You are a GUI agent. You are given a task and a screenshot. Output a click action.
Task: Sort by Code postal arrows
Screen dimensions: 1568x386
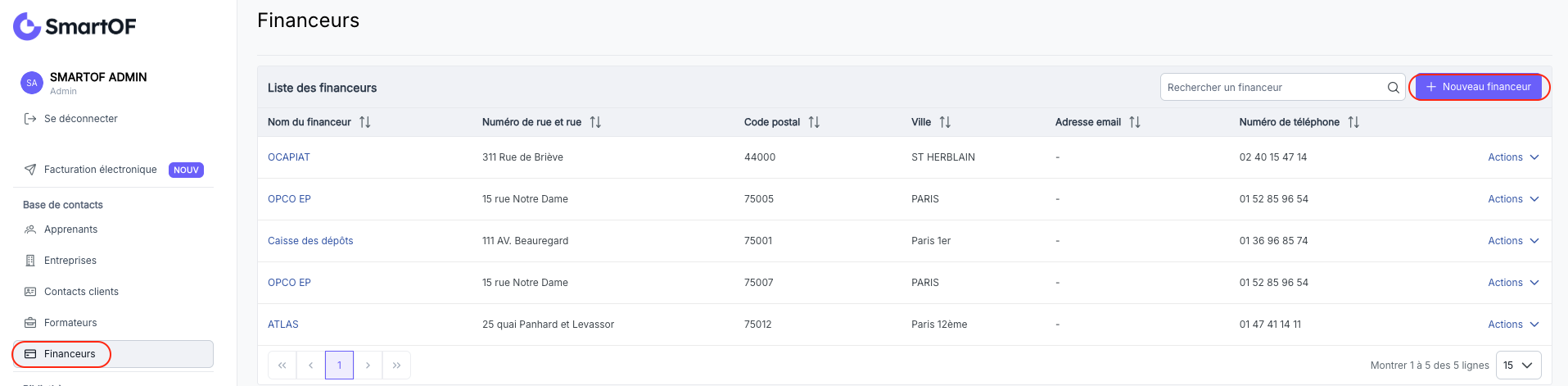pos(814,122)
